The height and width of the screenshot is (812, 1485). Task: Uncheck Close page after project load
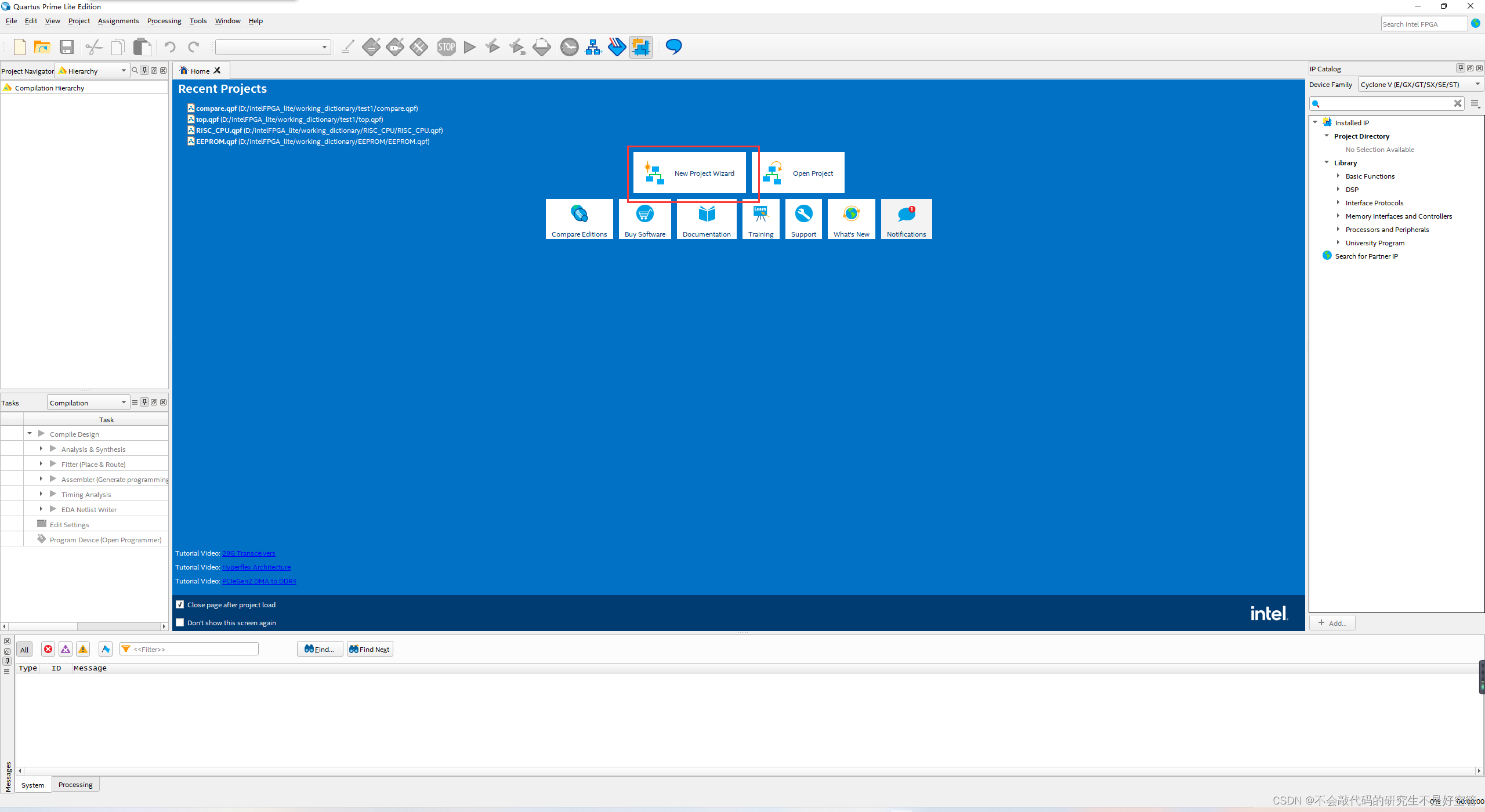[180, 604]
